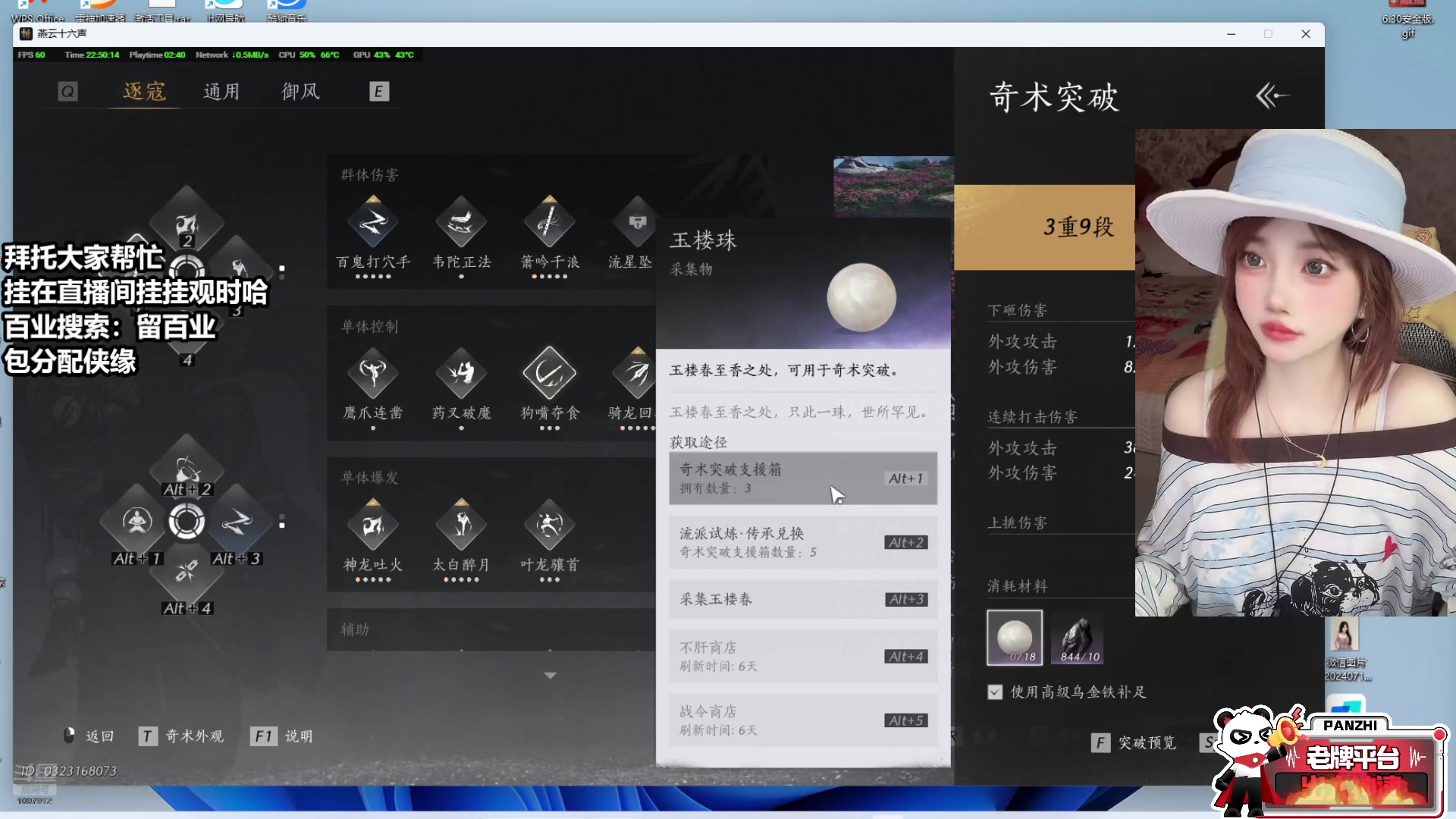Click the 消耗材料 heading
This screenshot has height=819, width=1456.
tap(1017, 586)
